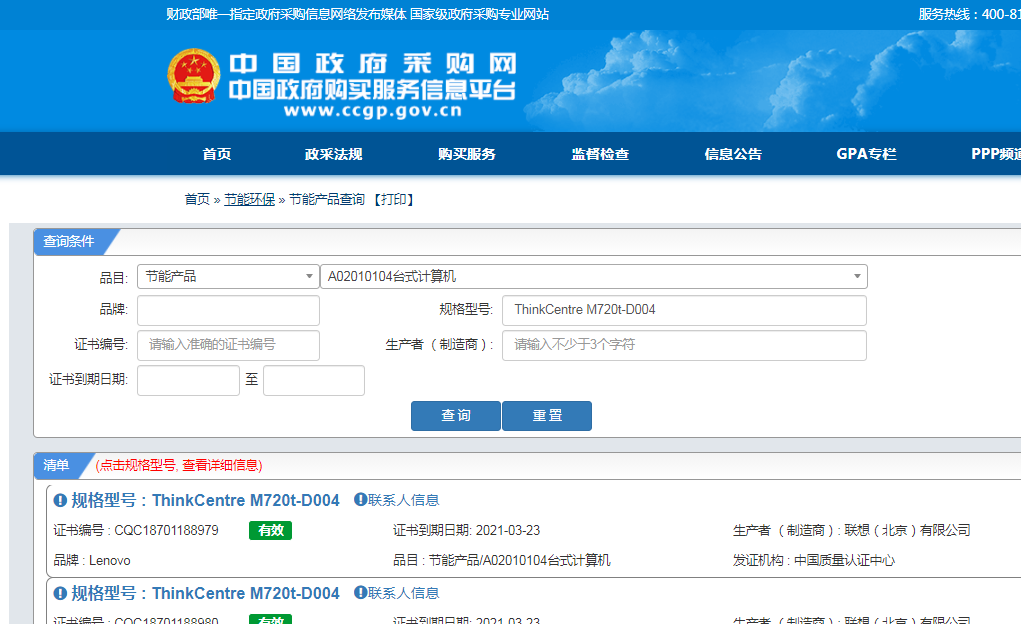
Task: Click the 重置 reset button
Action: coord(547,416)
